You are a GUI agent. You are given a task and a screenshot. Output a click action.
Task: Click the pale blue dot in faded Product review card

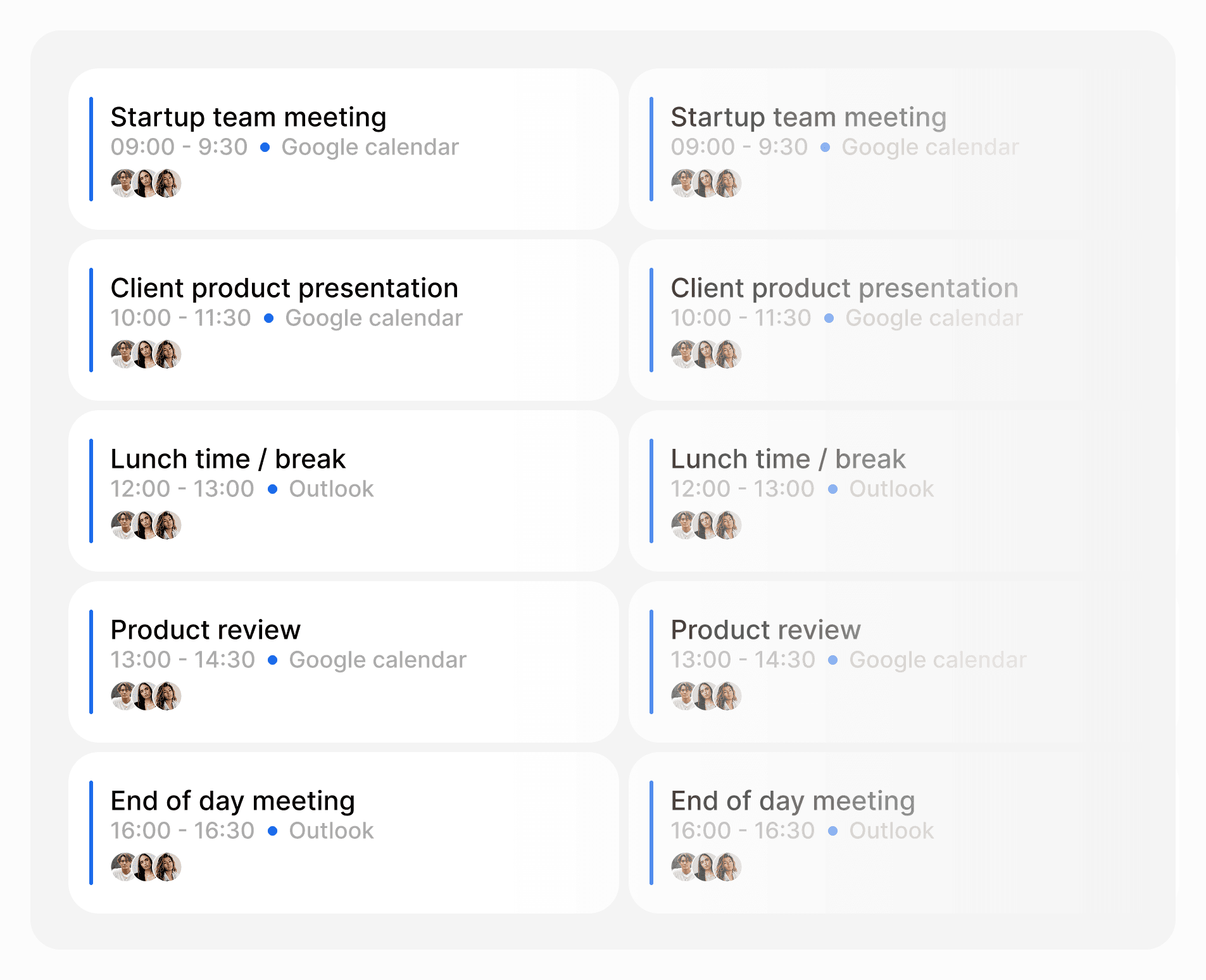click(833, 660)
